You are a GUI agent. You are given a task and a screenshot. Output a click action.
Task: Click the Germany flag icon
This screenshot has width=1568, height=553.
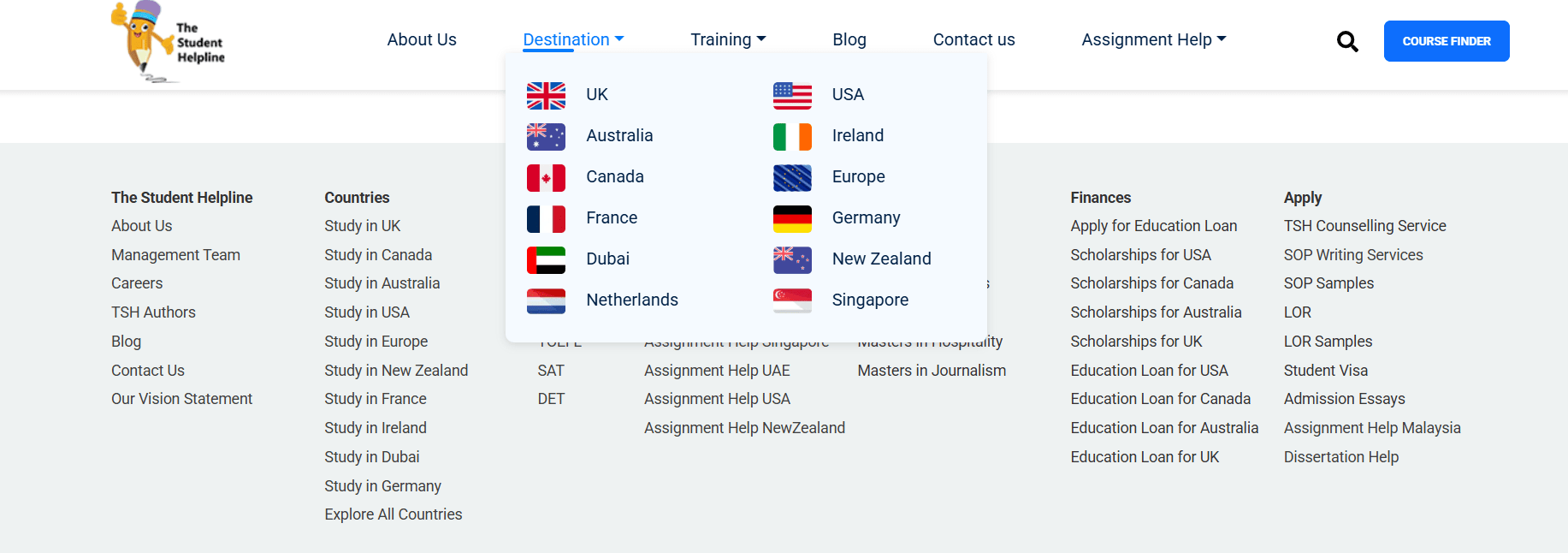click(792, 218)
